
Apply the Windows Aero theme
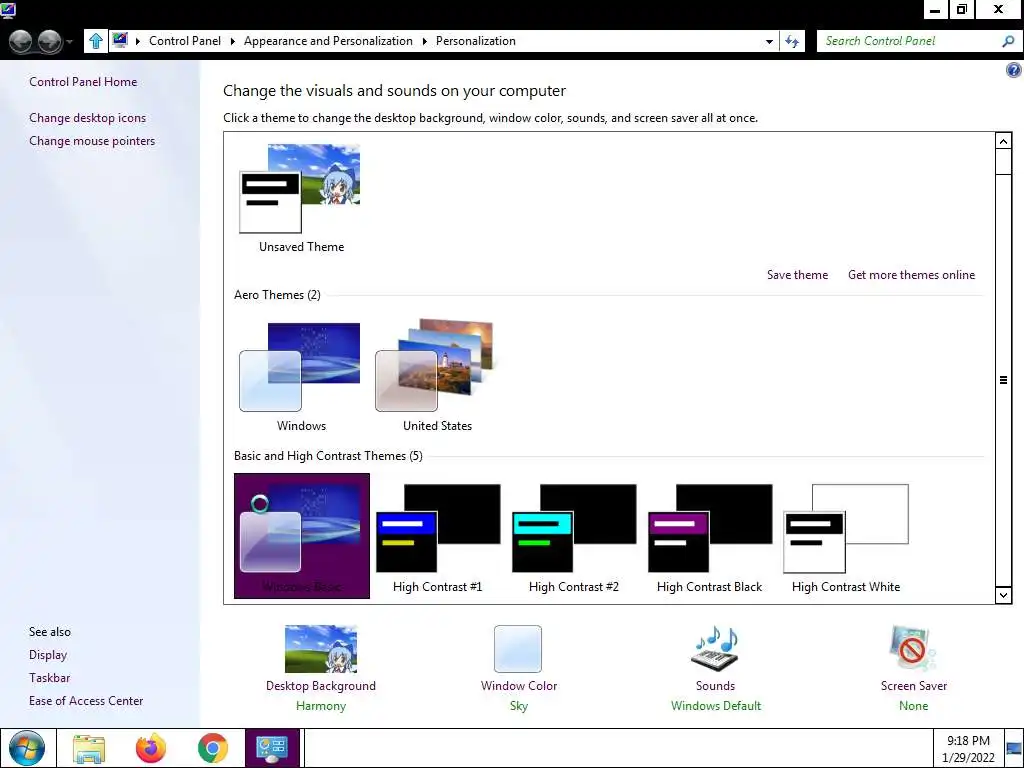pyautogui.click(x=300, y=376)
